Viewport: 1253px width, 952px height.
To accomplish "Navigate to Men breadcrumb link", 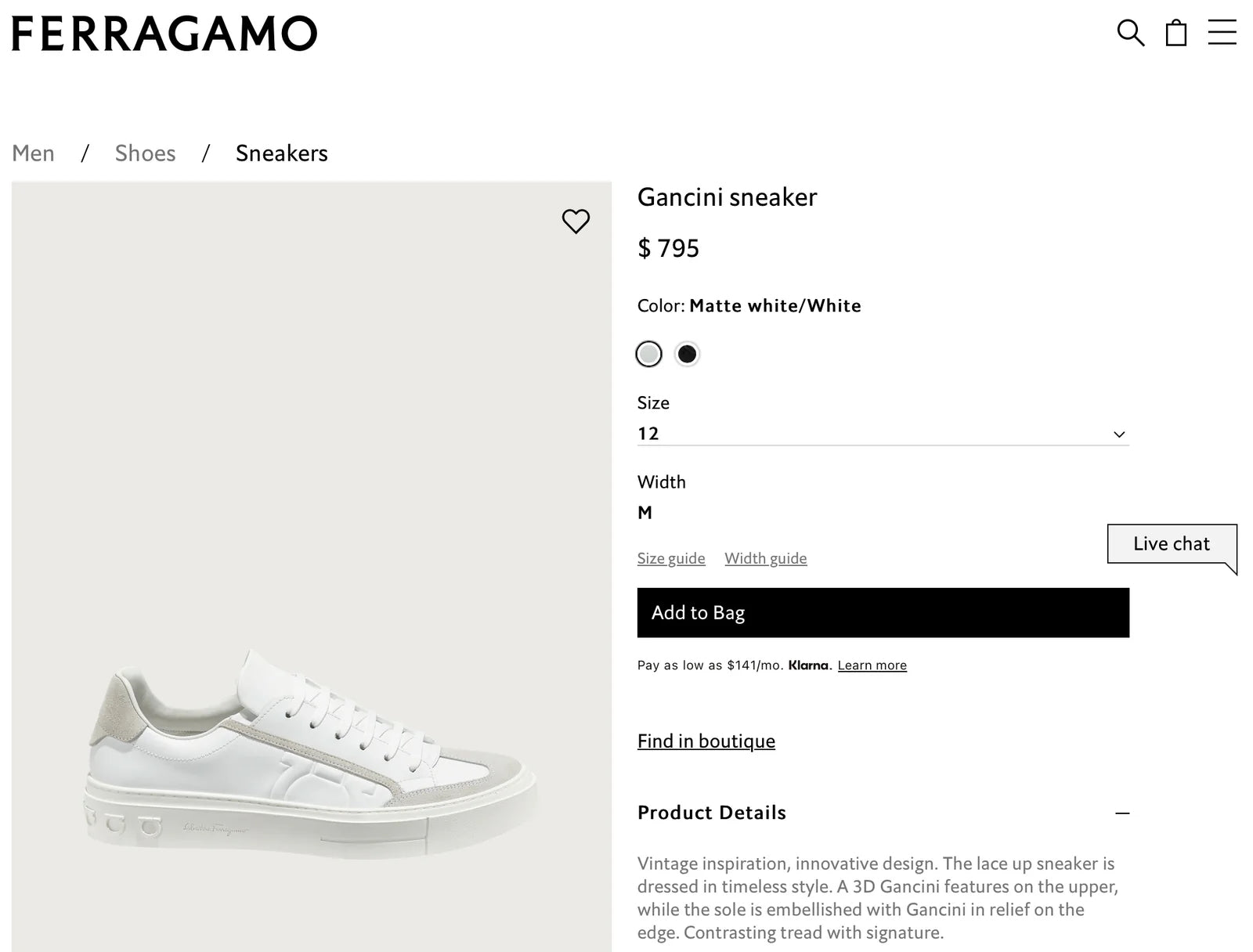I will (x=33, y=153).
